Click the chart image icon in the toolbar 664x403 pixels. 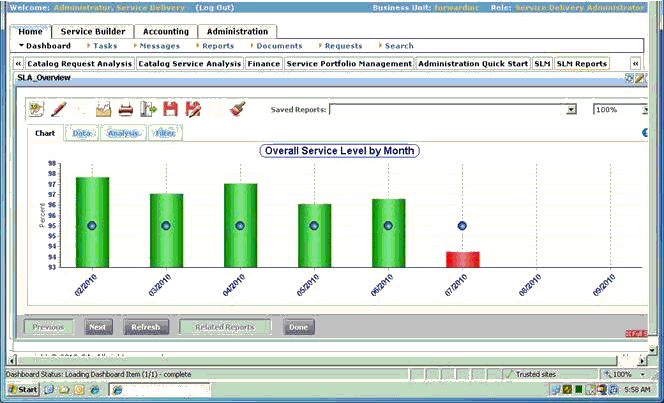[x=103, y=109]
